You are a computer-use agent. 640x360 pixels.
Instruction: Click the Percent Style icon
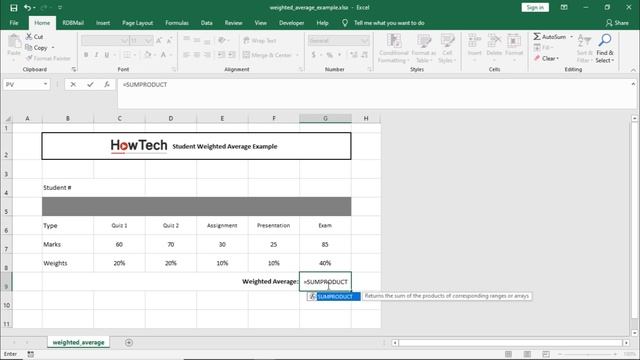(329, 55)
